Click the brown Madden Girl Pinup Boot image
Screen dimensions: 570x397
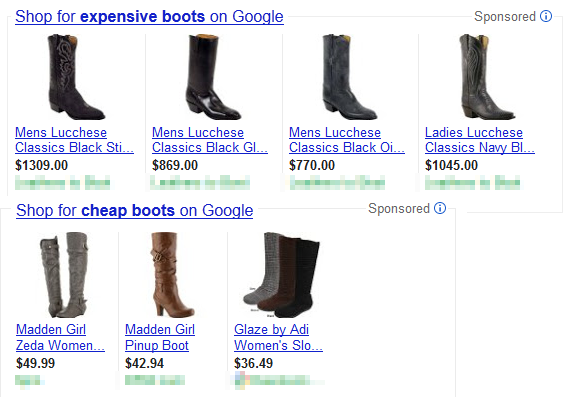172,275
